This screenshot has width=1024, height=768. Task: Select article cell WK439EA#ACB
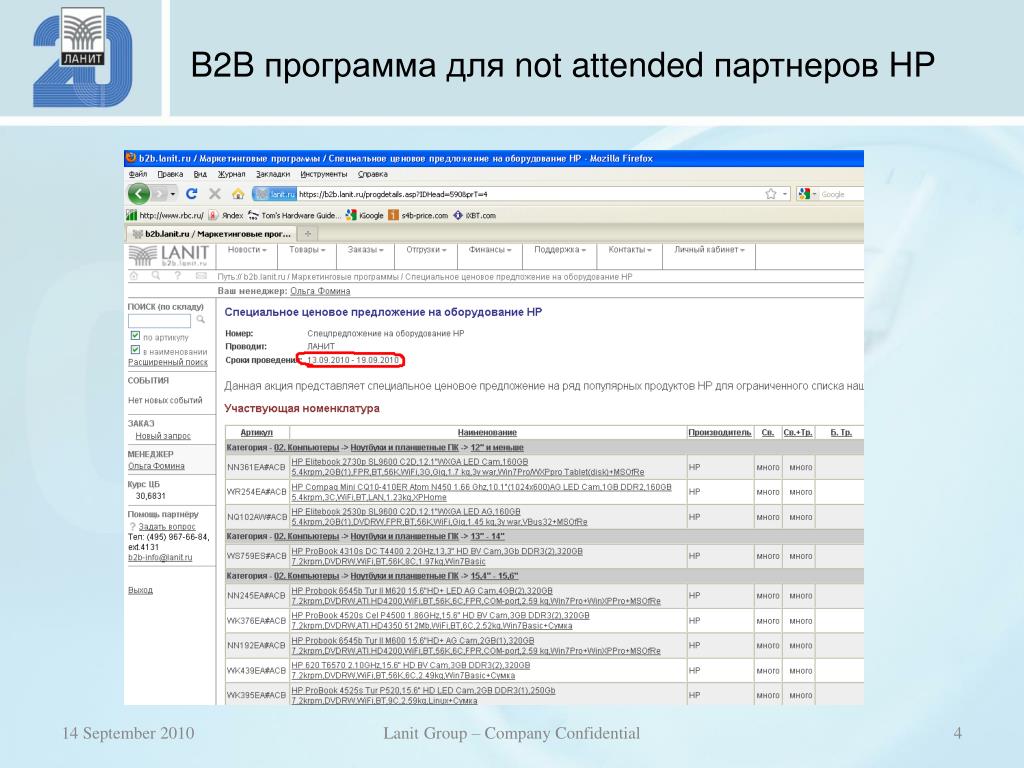point(256,671)
